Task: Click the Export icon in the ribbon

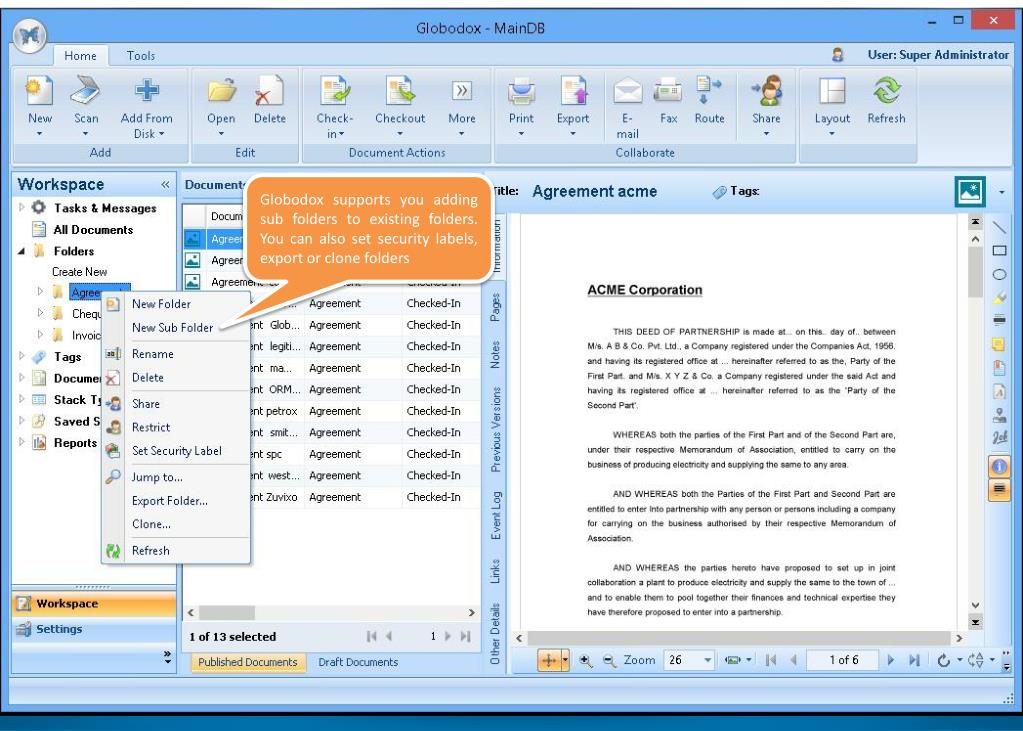Action: (x=573, y=90)
